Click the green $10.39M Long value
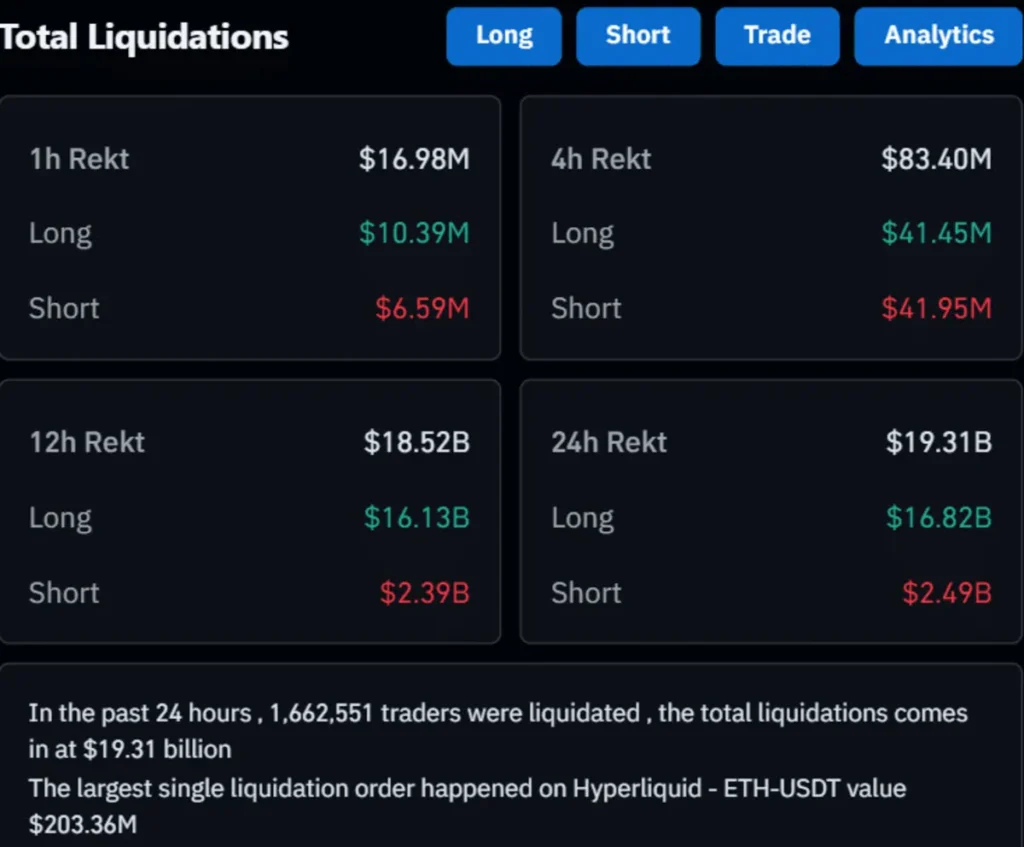This screenshot has height=847, width=1024. pos(413,233)
